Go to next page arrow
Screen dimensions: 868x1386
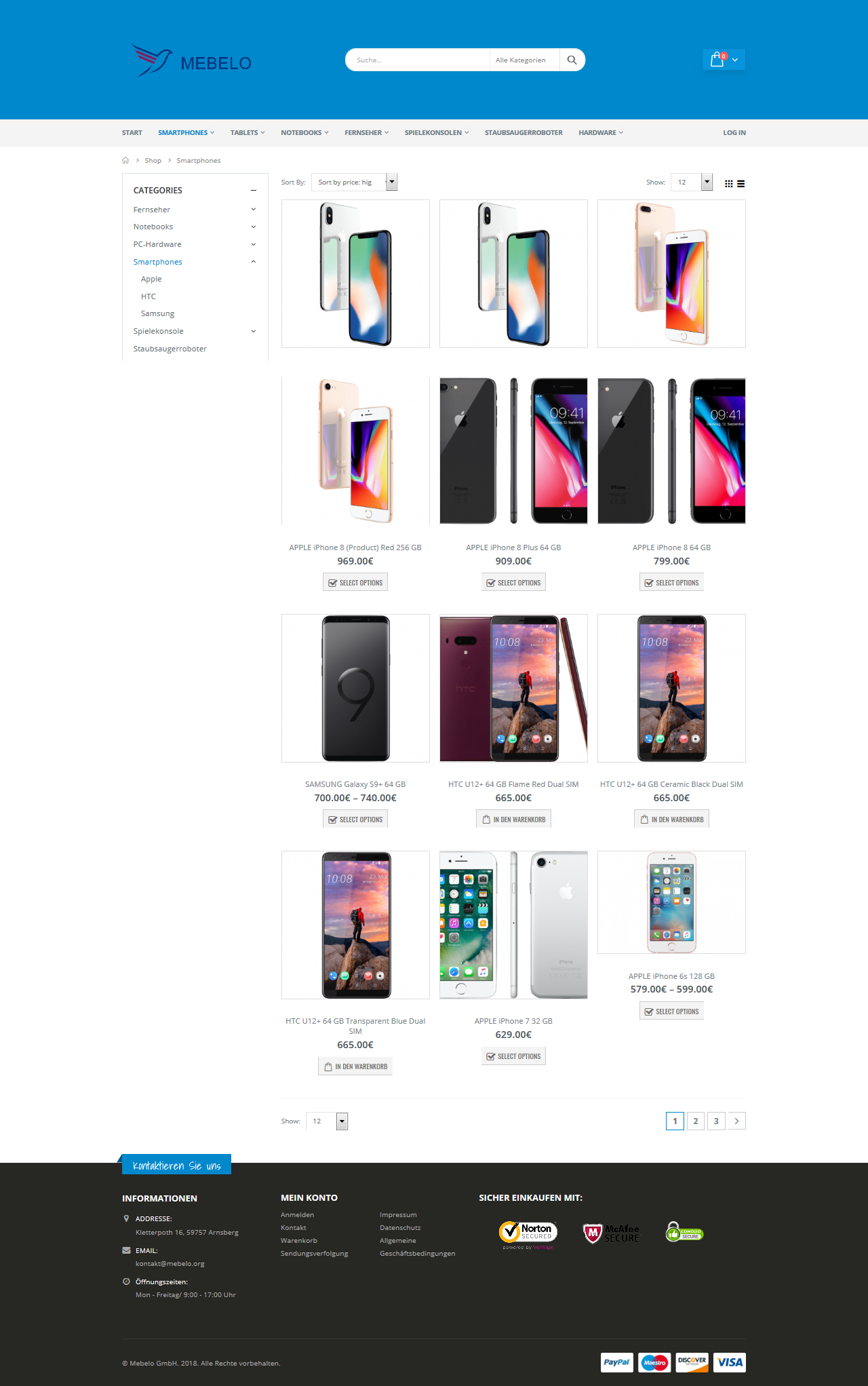736,1121
